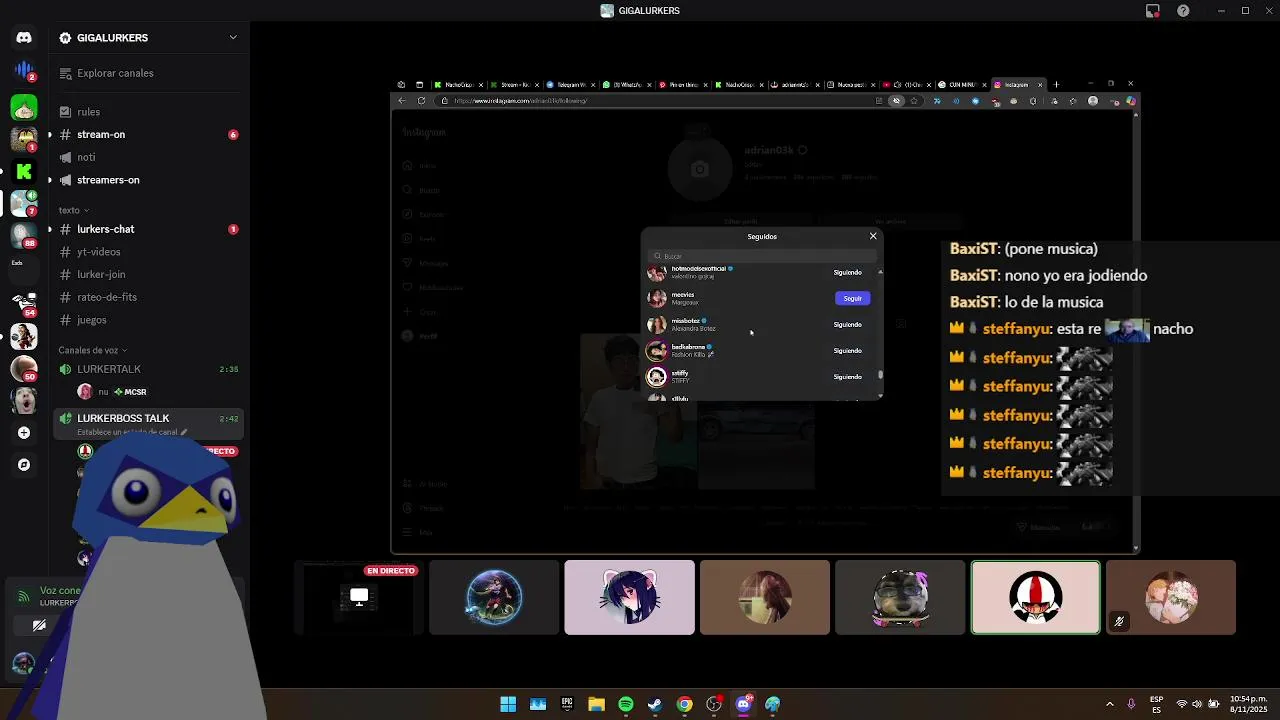
Task: Open new browser tab plus button
Action: (x=1056, y=85)
